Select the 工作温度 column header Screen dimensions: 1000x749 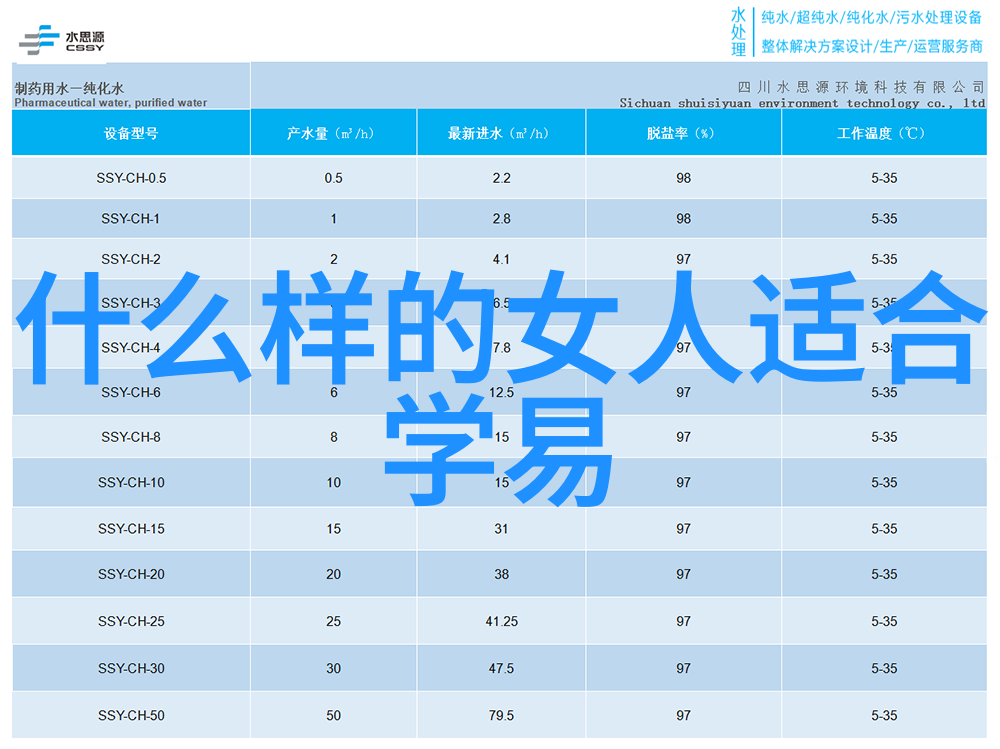coord(883,133)
